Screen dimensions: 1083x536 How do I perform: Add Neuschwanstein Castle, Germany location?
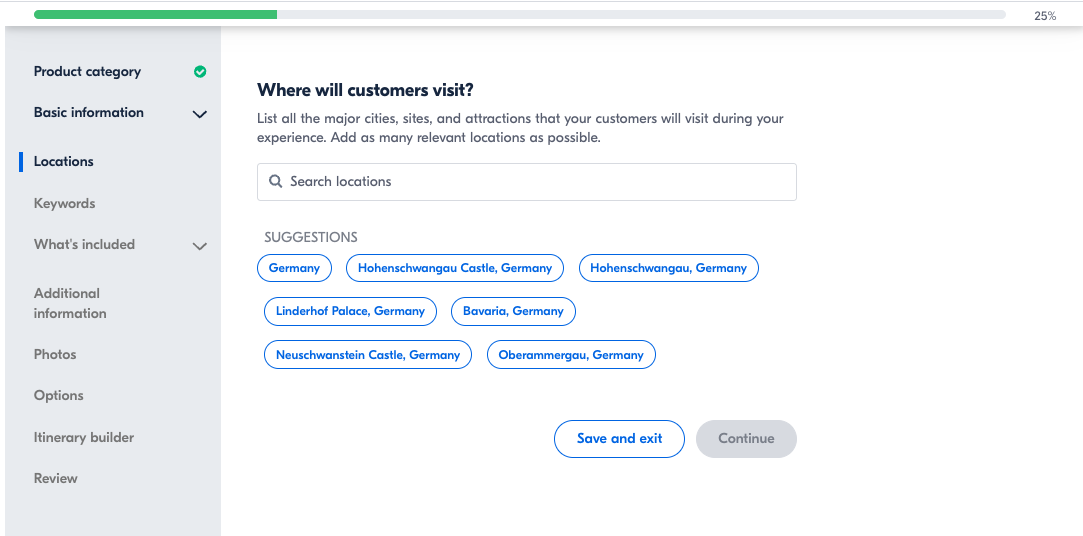[x=368, y=355]
